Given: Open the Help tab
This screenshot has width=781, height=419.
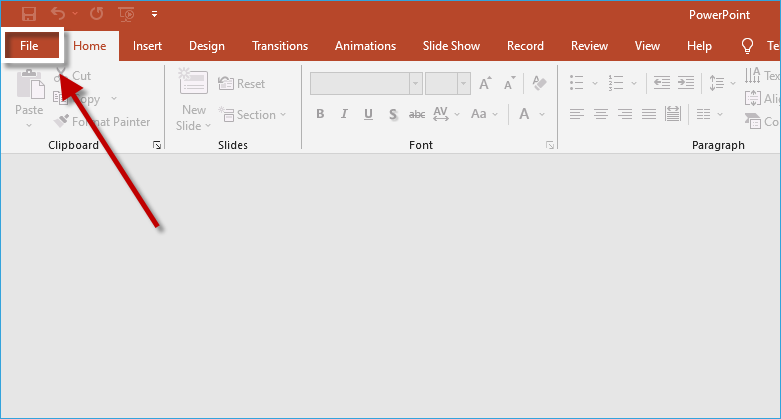Looking at the screenshot, I should [x=699, y=46].
